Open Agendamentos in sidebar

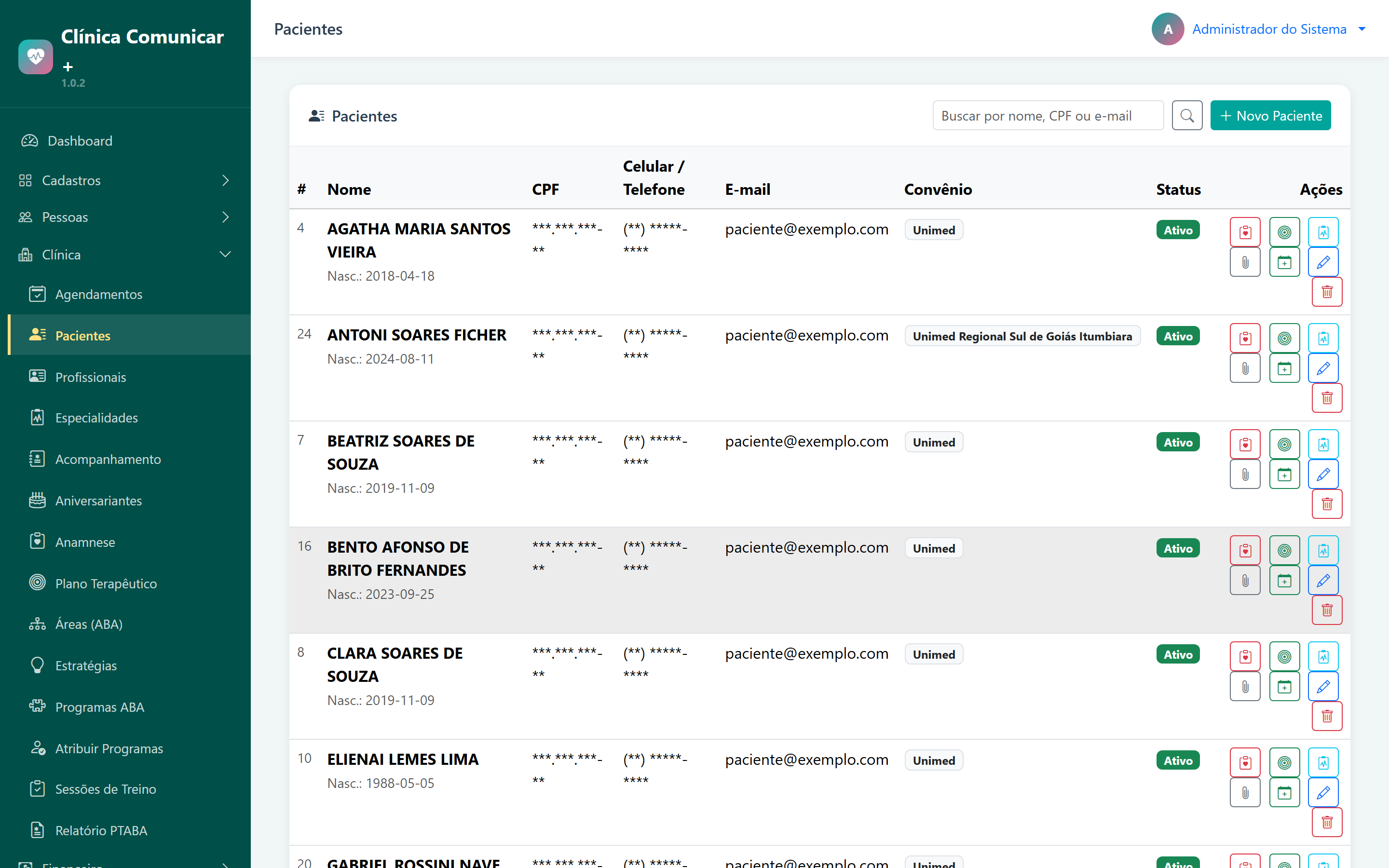[129, 294]
